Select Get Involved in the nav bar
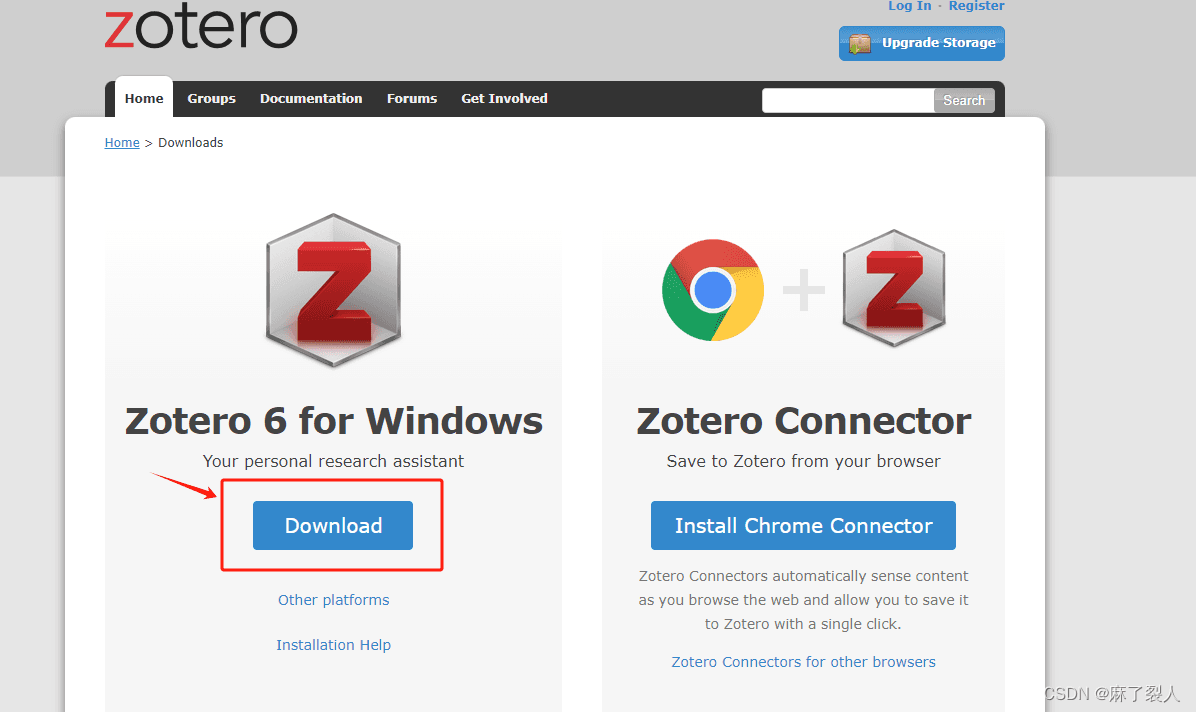 [504, 98]
